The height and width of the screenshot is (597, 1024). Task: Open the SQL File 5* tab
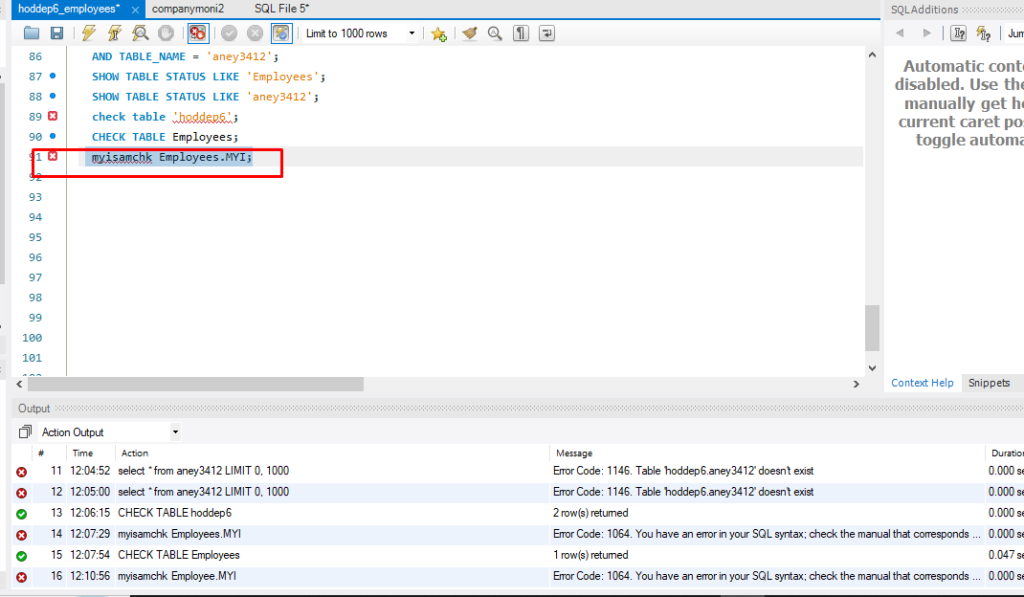(281, 8)
